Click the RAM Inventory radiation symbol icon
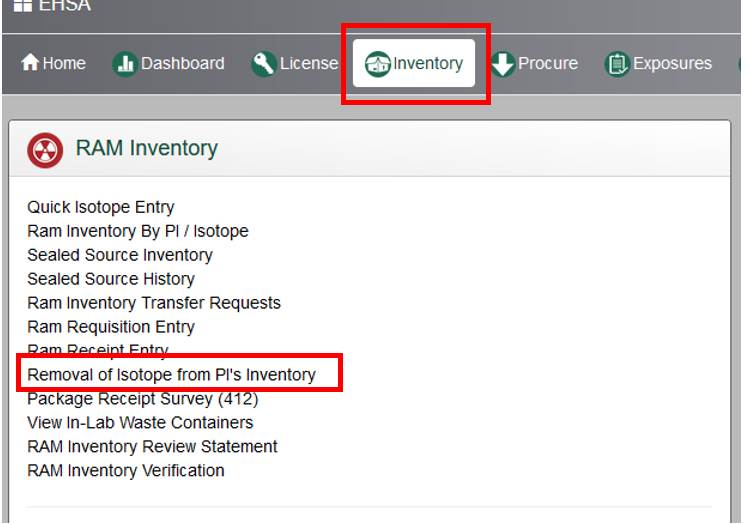The width and height of the screenshot is (750, 524). (45, 148)
